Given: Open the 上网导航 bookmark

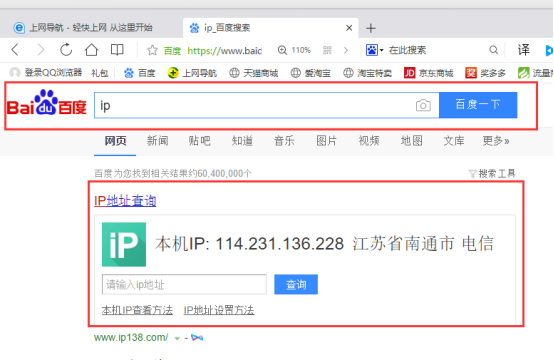Looking at the screenshot, I should point(192,73).
